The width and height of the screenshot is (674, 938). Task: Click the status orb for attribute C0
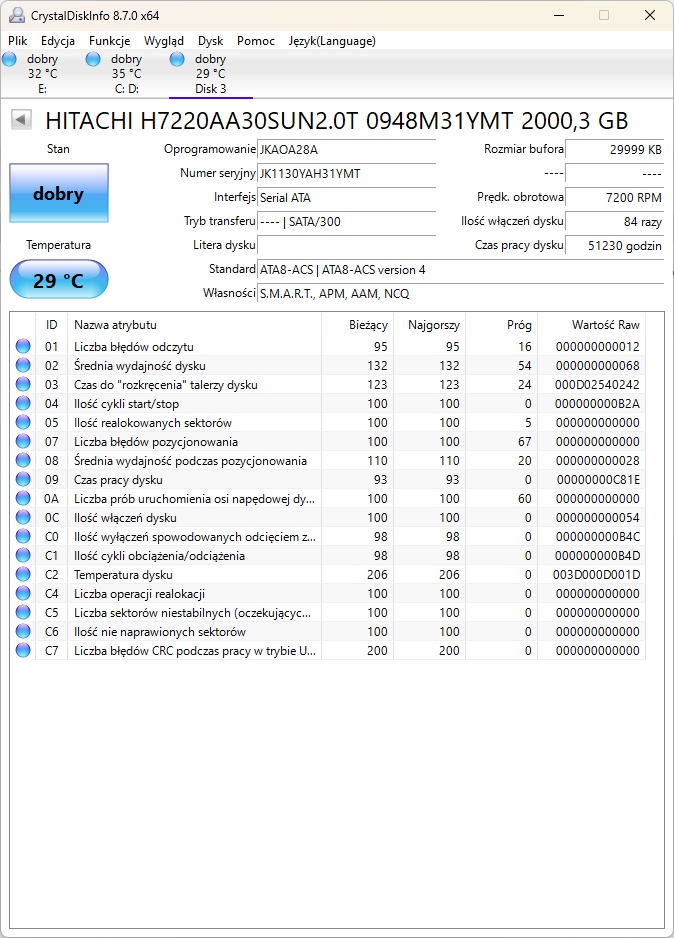click(x=23, y=537)
